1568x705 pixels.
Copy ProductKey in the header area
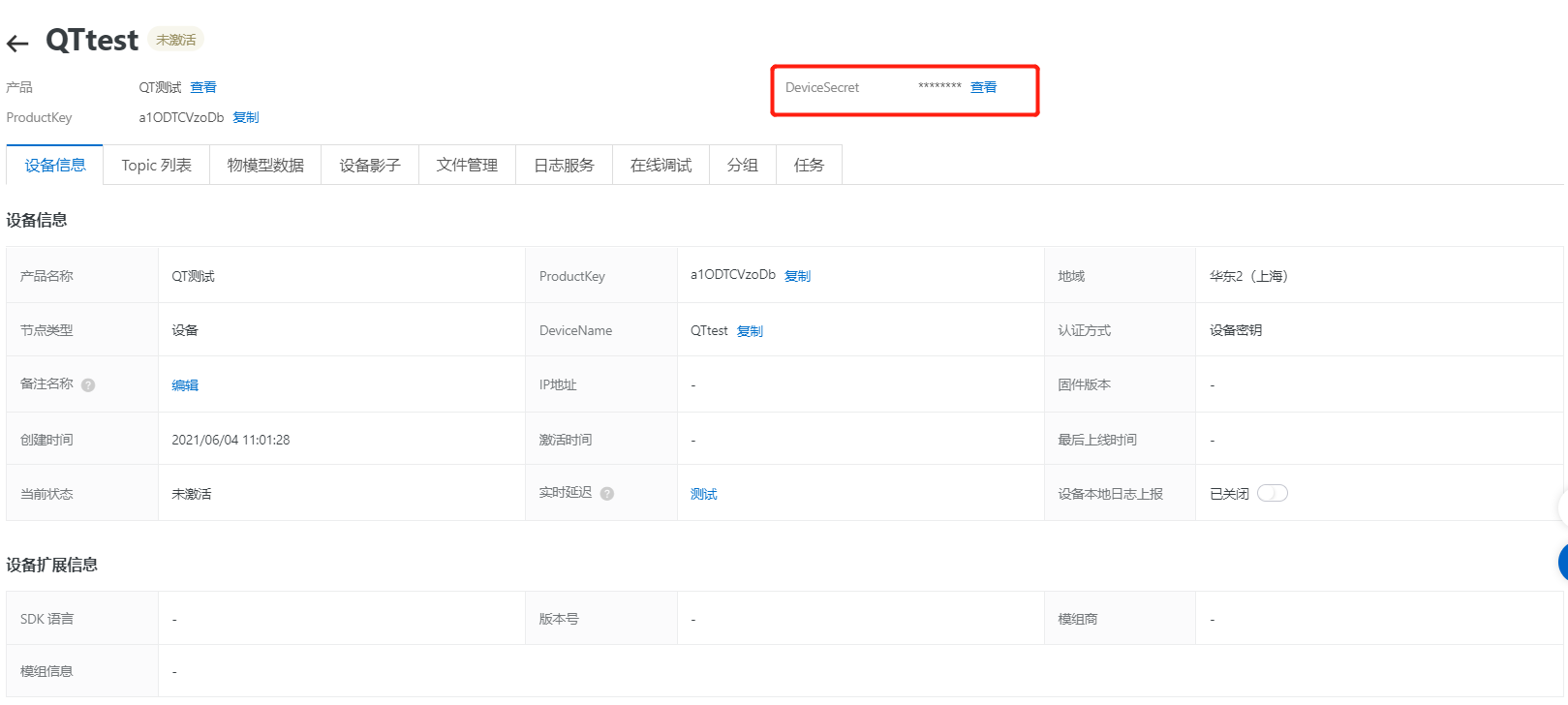pos(246,117)
